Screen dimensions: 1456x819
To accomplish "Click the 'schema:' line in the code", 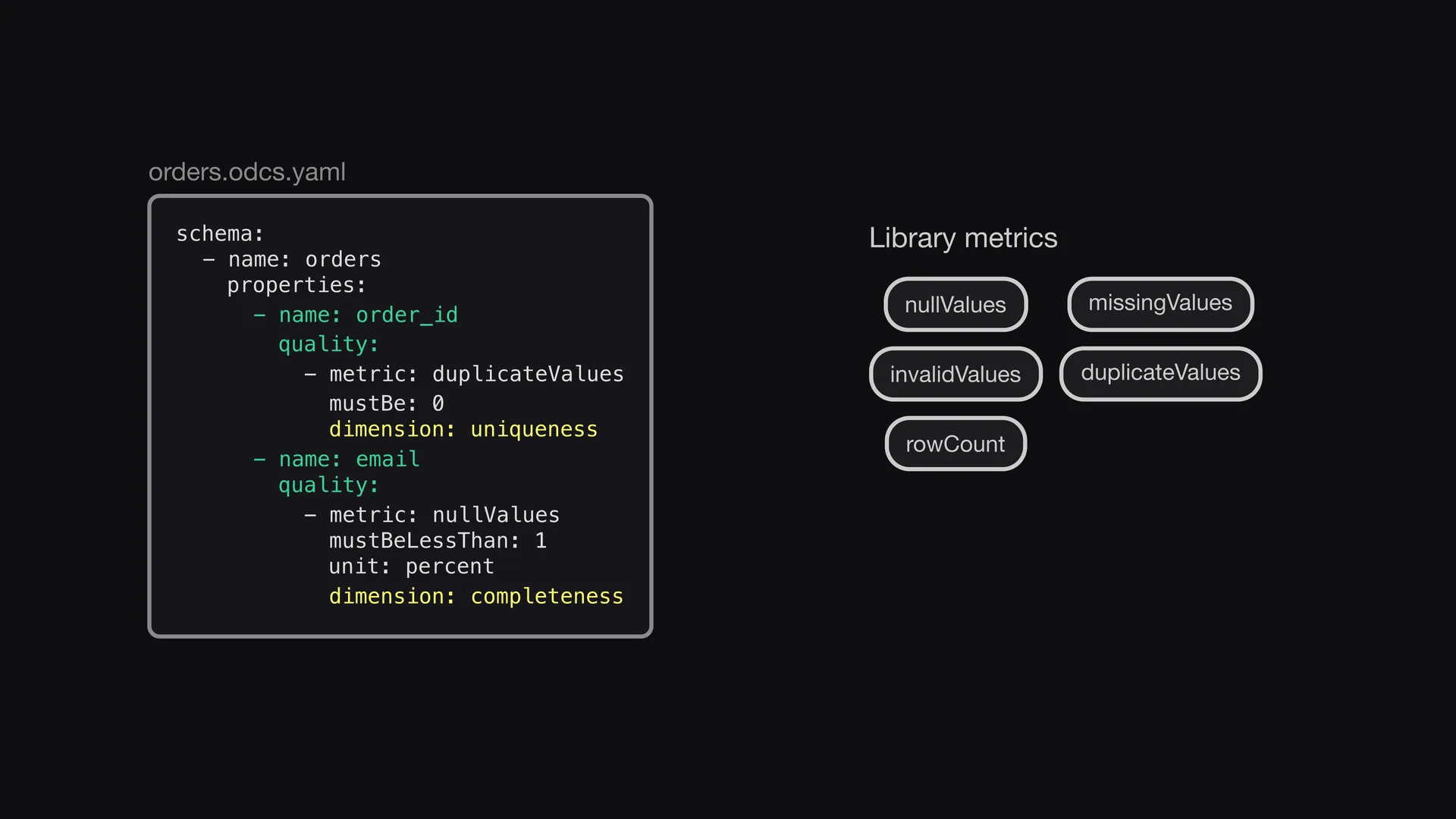I will click(220, 234).
